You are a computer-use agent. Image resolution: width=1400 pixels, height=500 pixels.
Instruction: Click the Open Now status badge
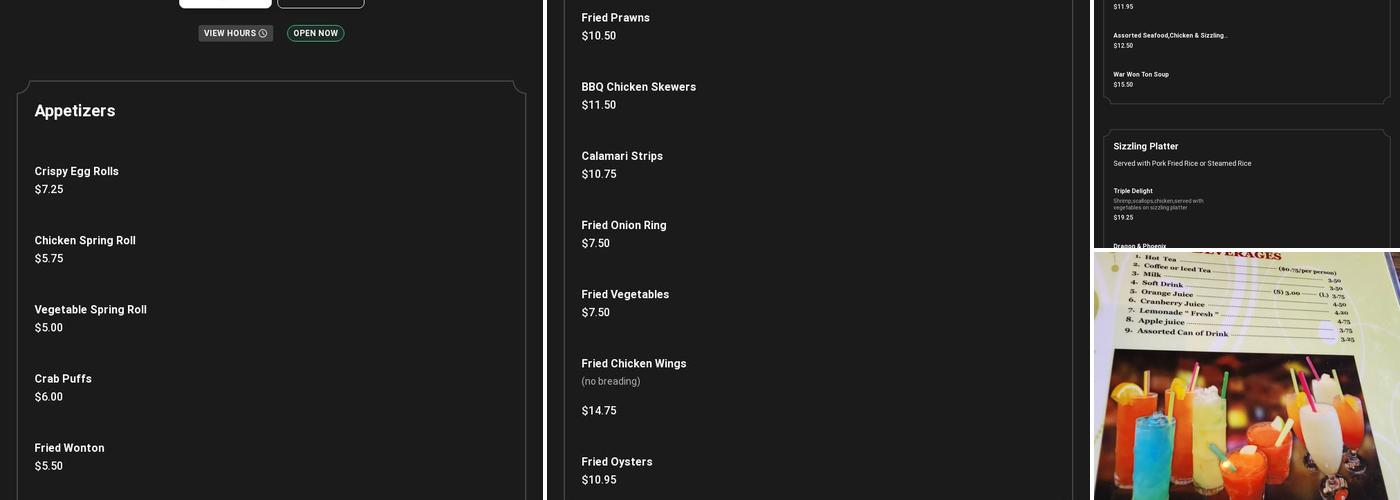pyautogui.click(x=315, y=34)
